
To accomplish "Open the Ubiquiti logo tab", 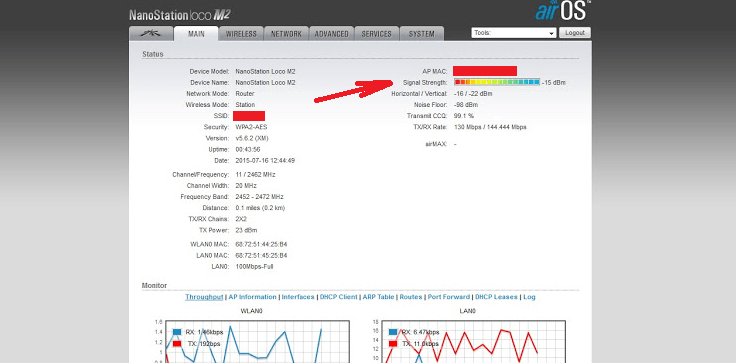I will point(151,33).
